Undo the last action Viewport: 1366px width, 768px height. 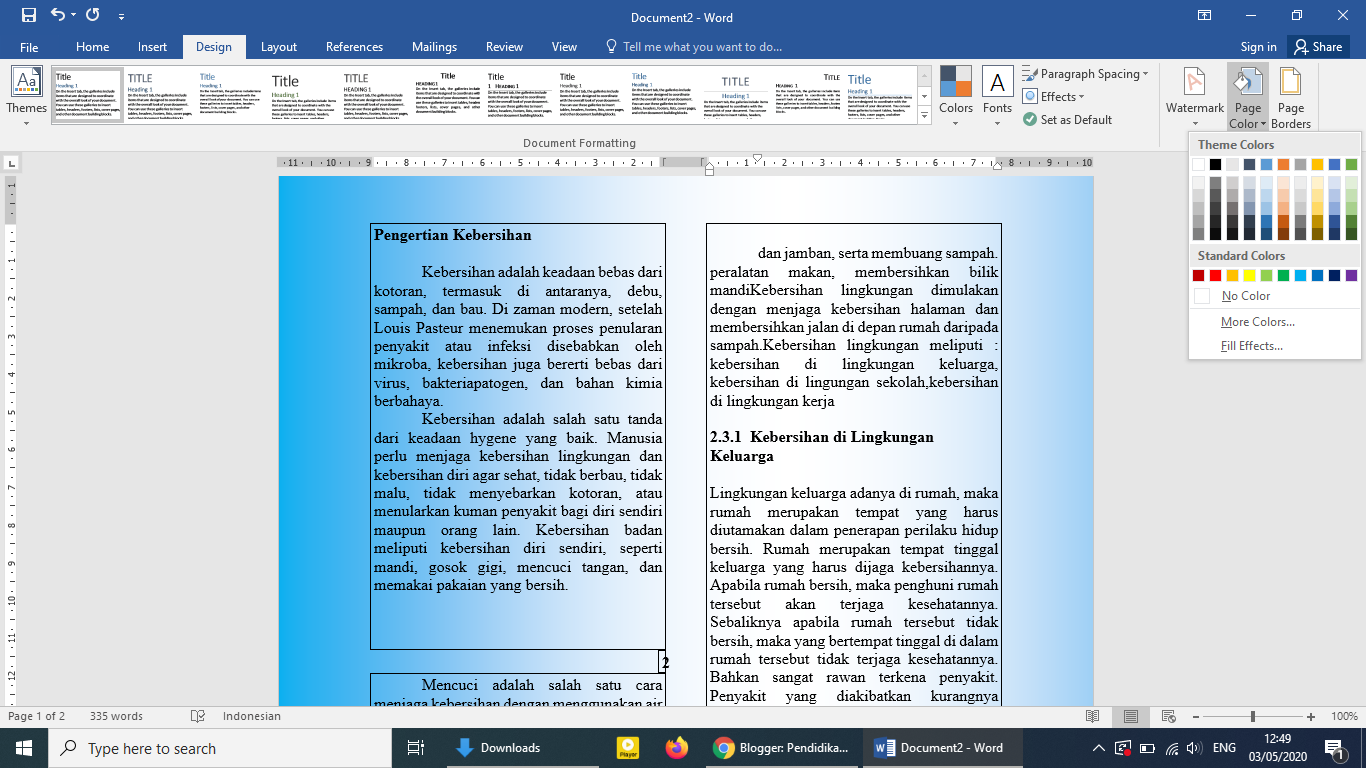(58, 15)
